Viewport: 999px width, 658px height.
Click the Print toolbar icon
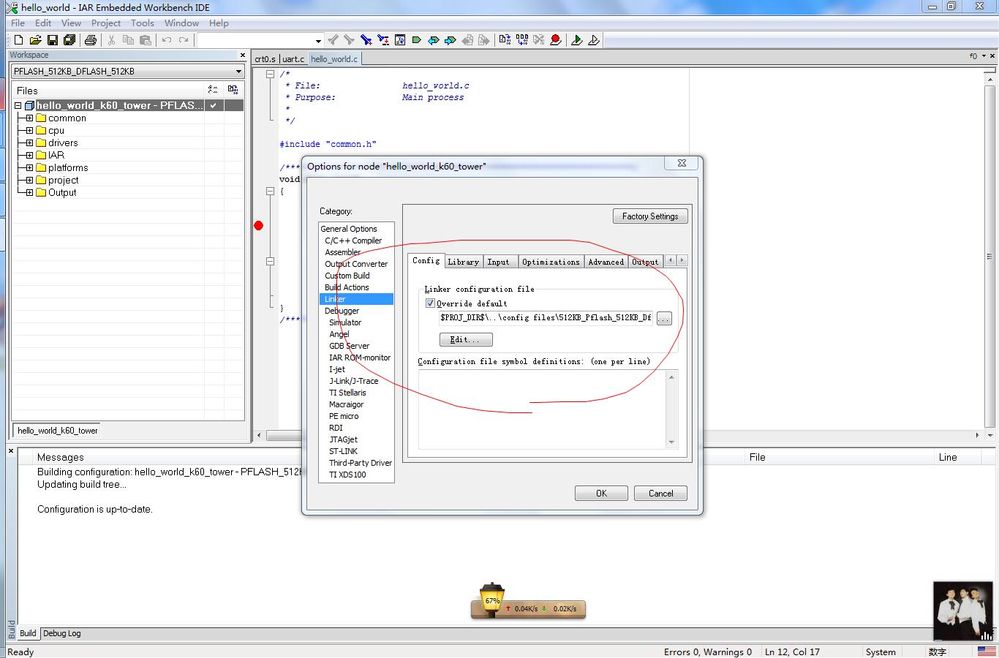click(x=90, y=40)
